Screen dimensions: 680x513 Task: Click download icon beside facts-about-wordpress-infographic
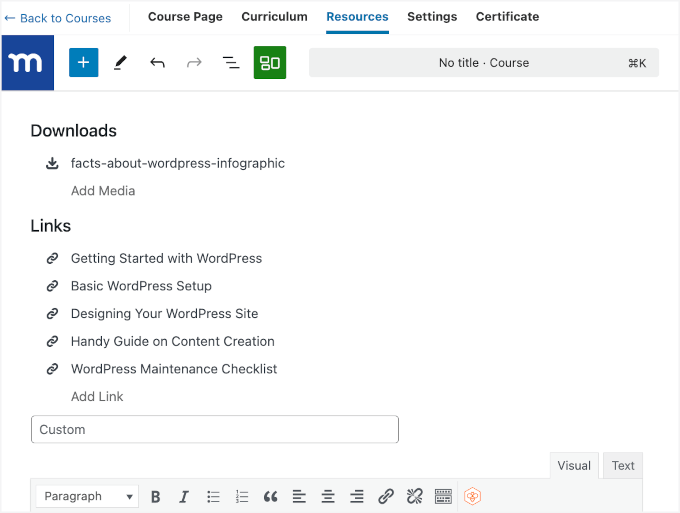(x=52, y=163)
